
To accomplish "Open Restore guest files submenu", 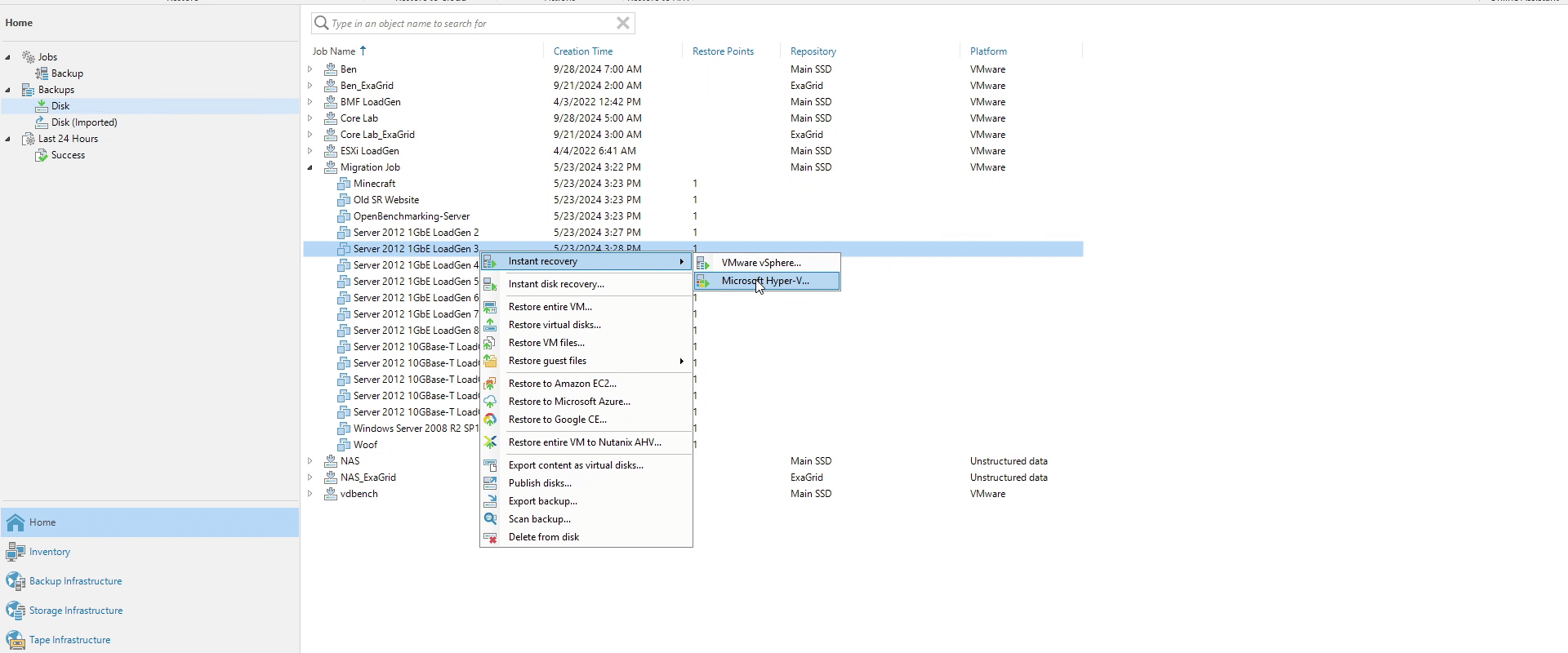I will (x=586, y=361).
